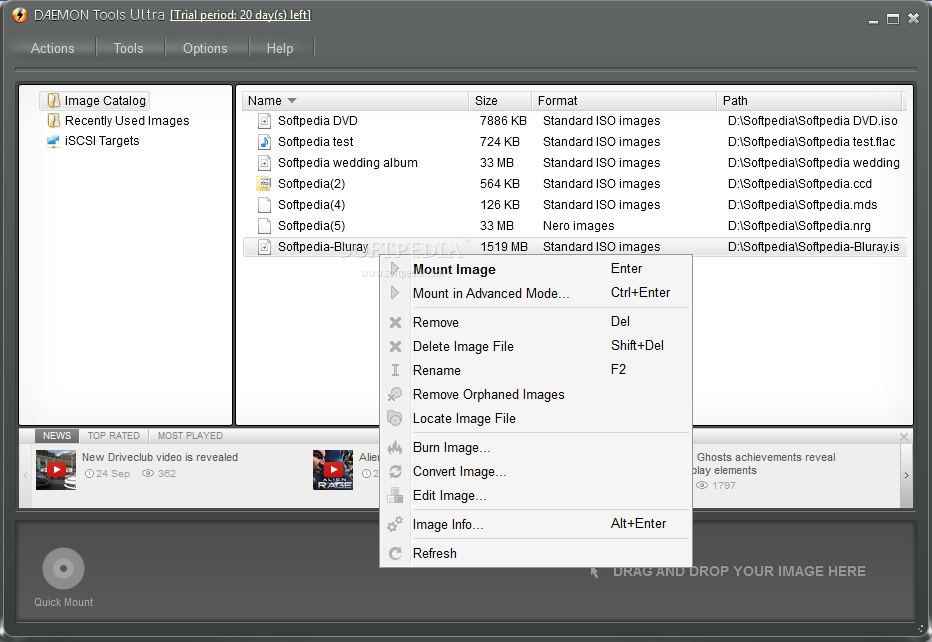The height and width of the screenshot is (642, 932).
Task: Click the Image Catalog folder icon
Action: click(52, 100)
